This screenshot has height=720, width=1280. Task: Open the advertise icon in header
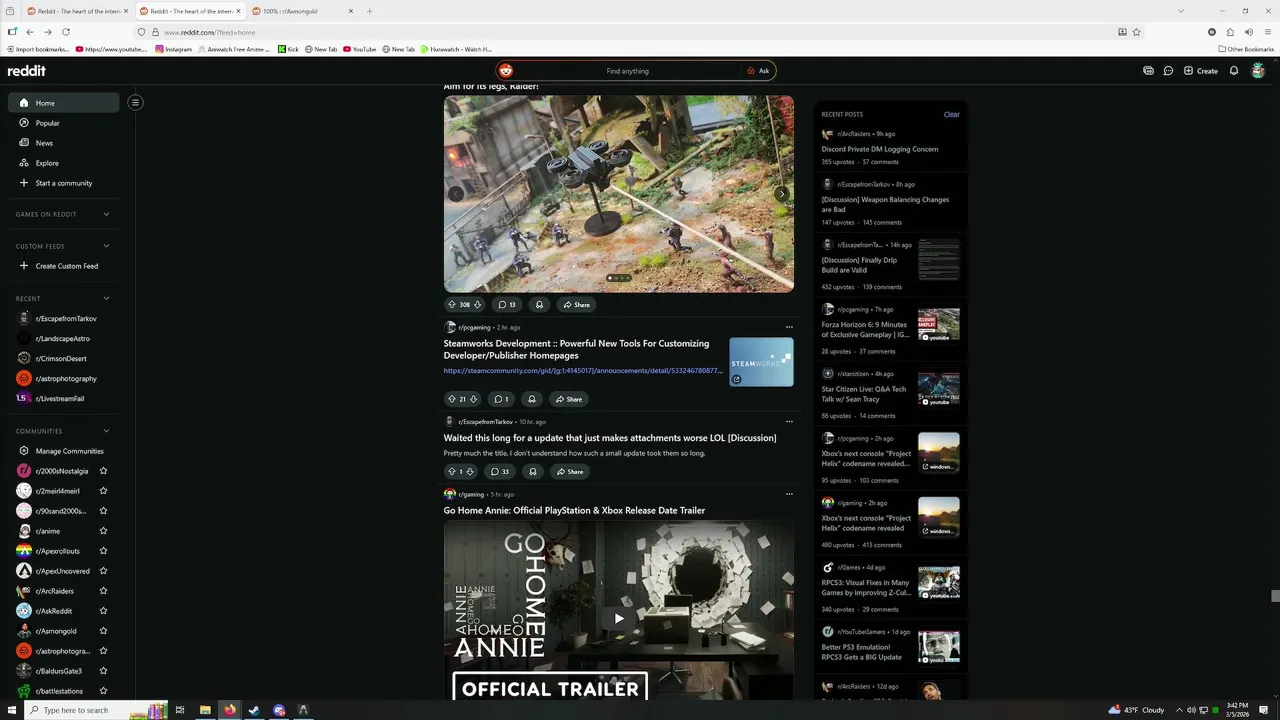[x=1148, y=71]
